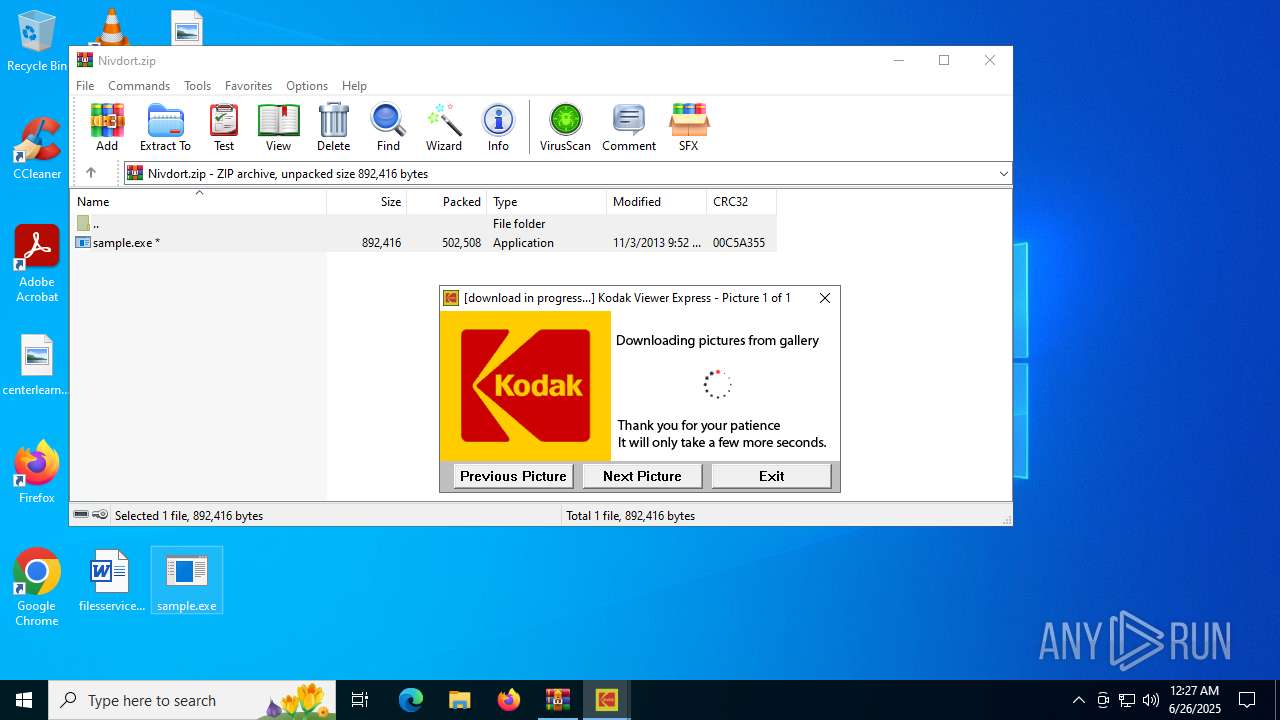Select sample.exe on the desktop
1280x720 pixels.
pyautogui.click(x=187, y=581)
